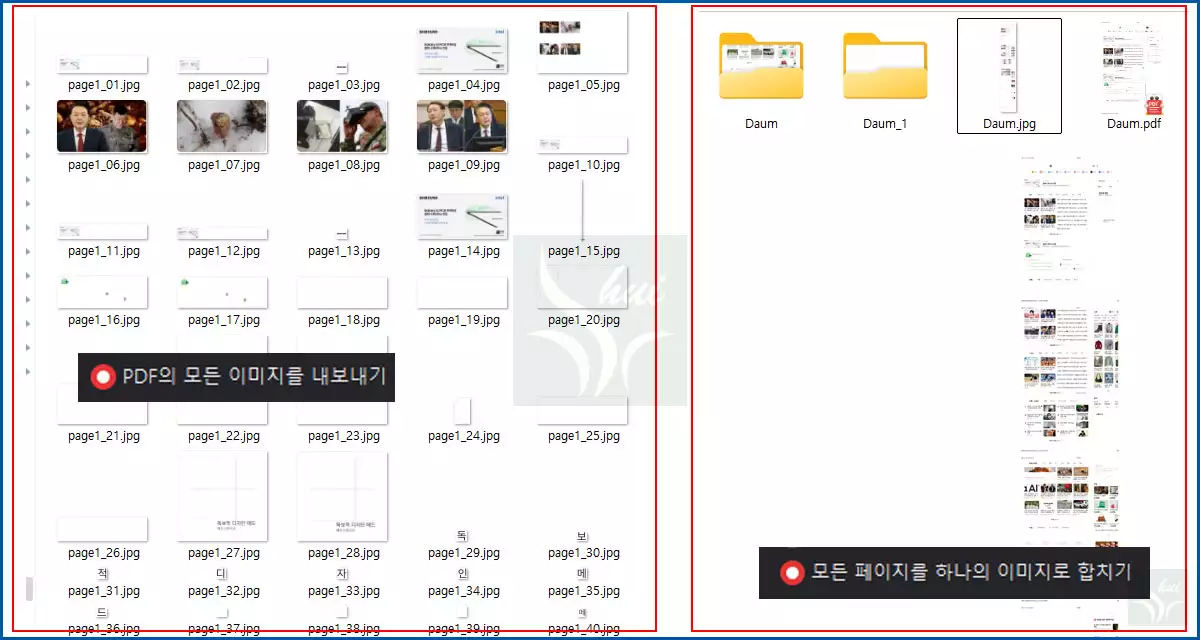Select the page1_01.jpg file

pos(102,63)
